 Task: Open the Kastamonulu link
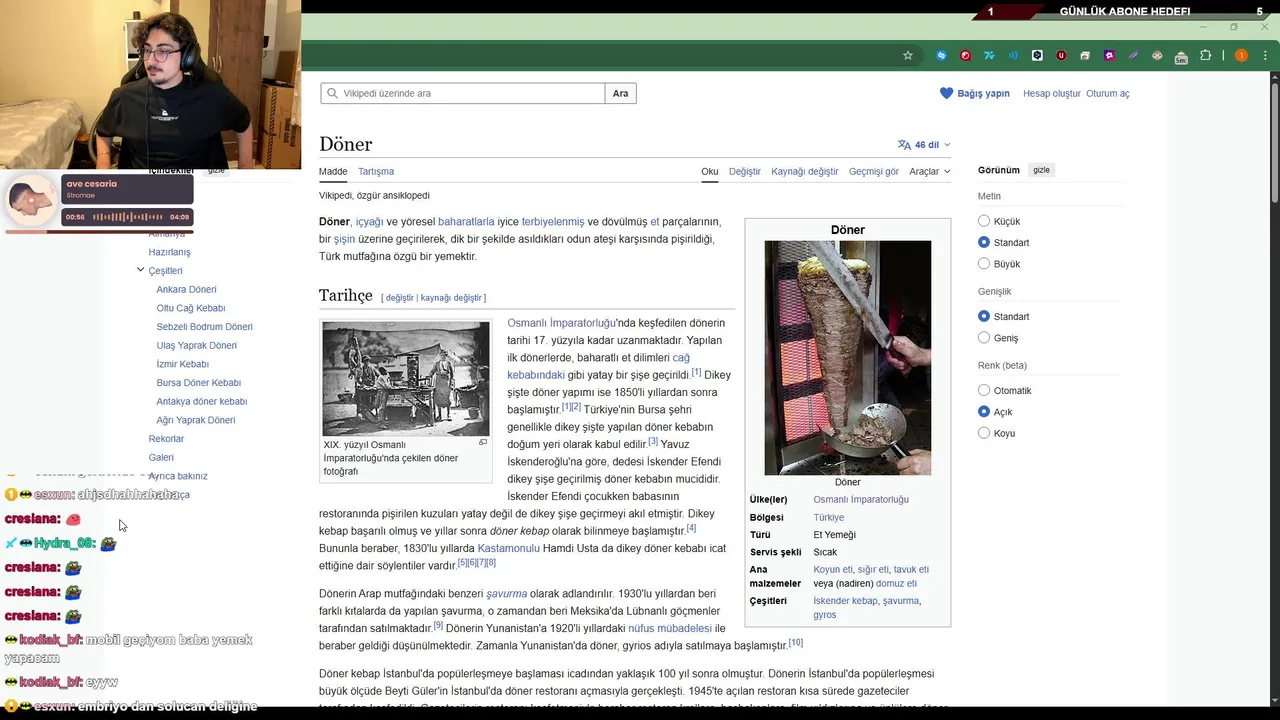click(x=508, y=548)
